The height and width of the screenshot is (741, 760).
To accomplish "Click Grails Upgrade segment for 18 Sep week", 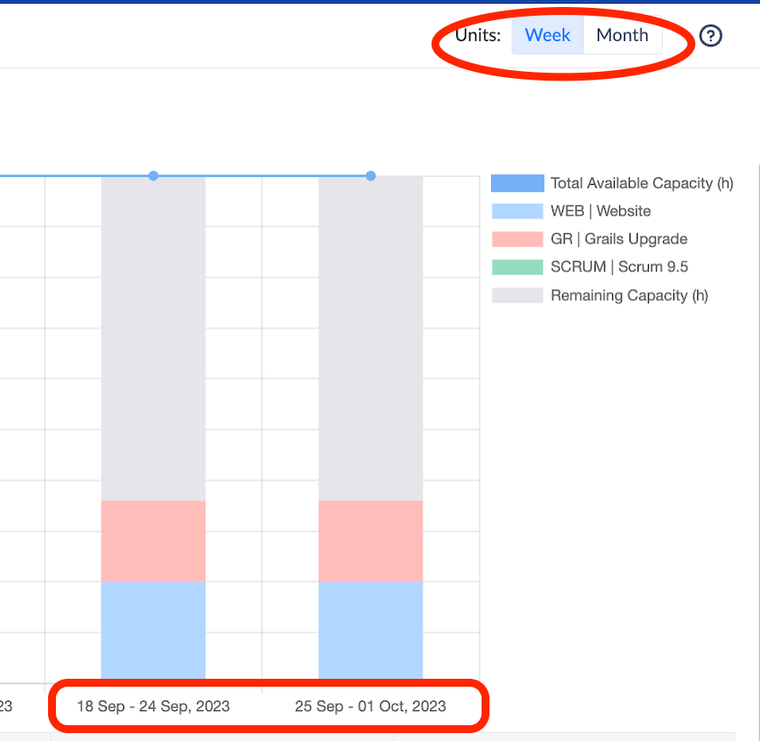I will coord(153,541).
